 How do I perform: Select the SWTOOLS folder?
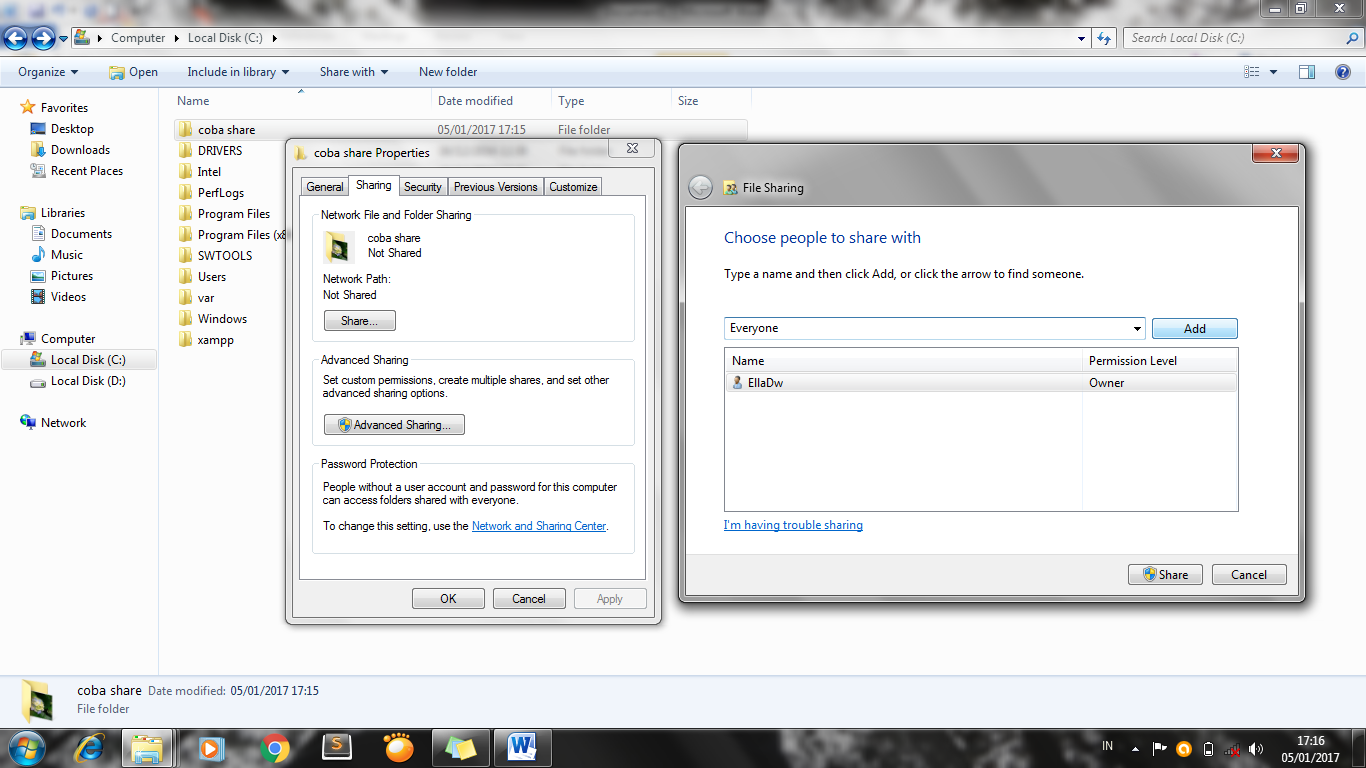(x=224, y=256)
